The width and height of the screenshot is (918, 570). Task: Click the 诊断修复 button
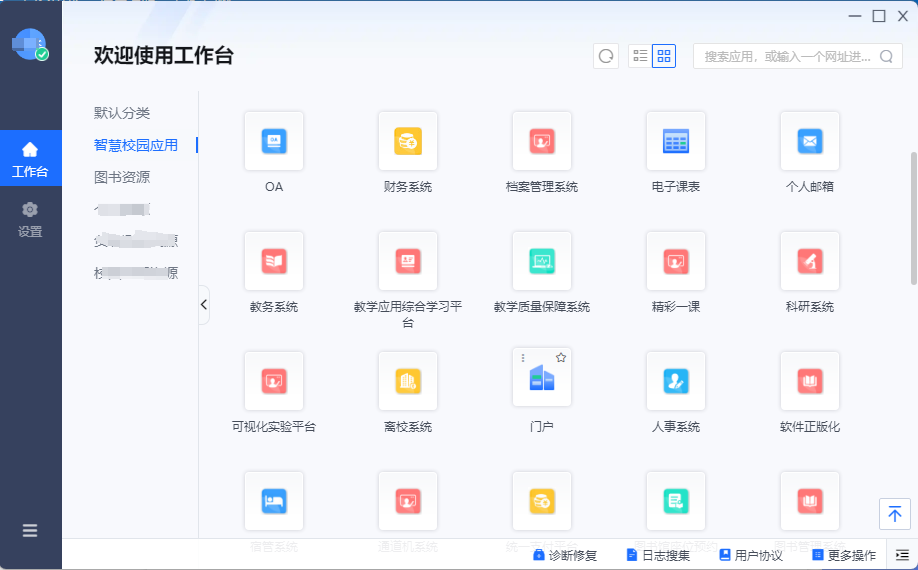point(565,555)
